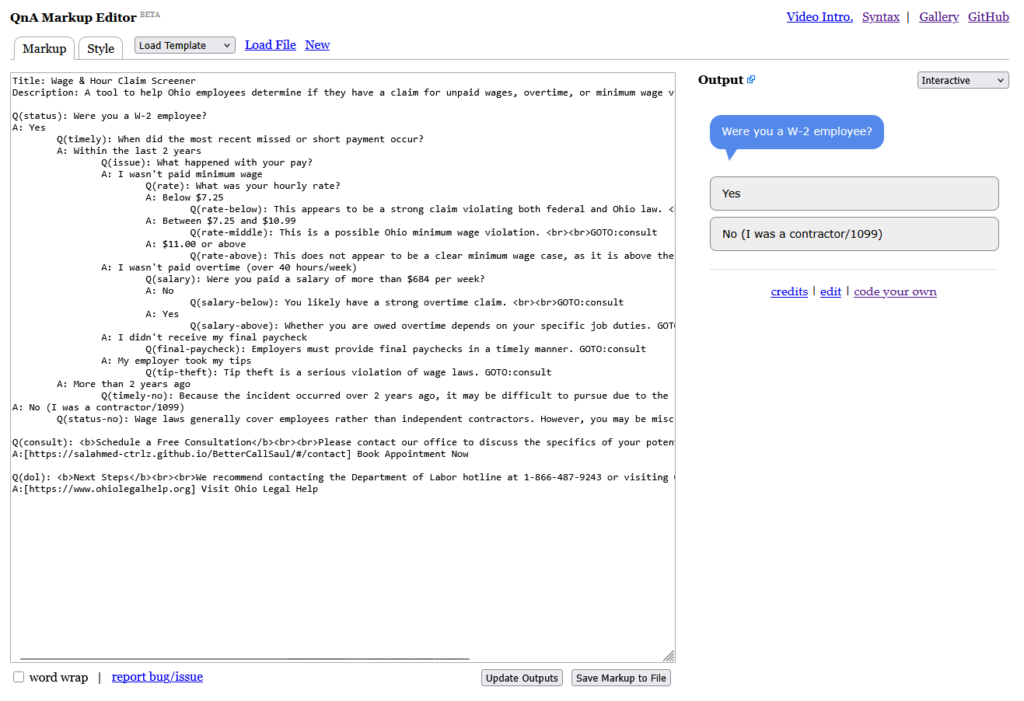Choose No (I was a contractor/1099)
Viewport: 1024px width, 701px height.
click(x=853, y=234)
